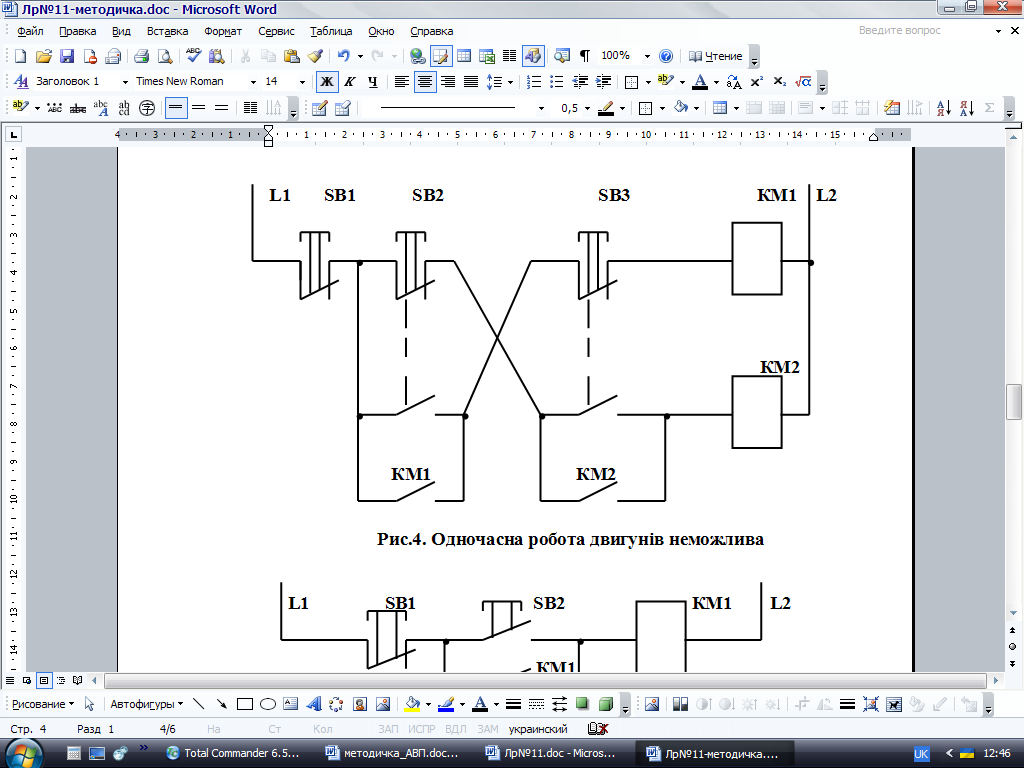This screenshot has height=768, width=1024.
Task: Sort ascending in the table toolbar
Action: pos(944,108)
